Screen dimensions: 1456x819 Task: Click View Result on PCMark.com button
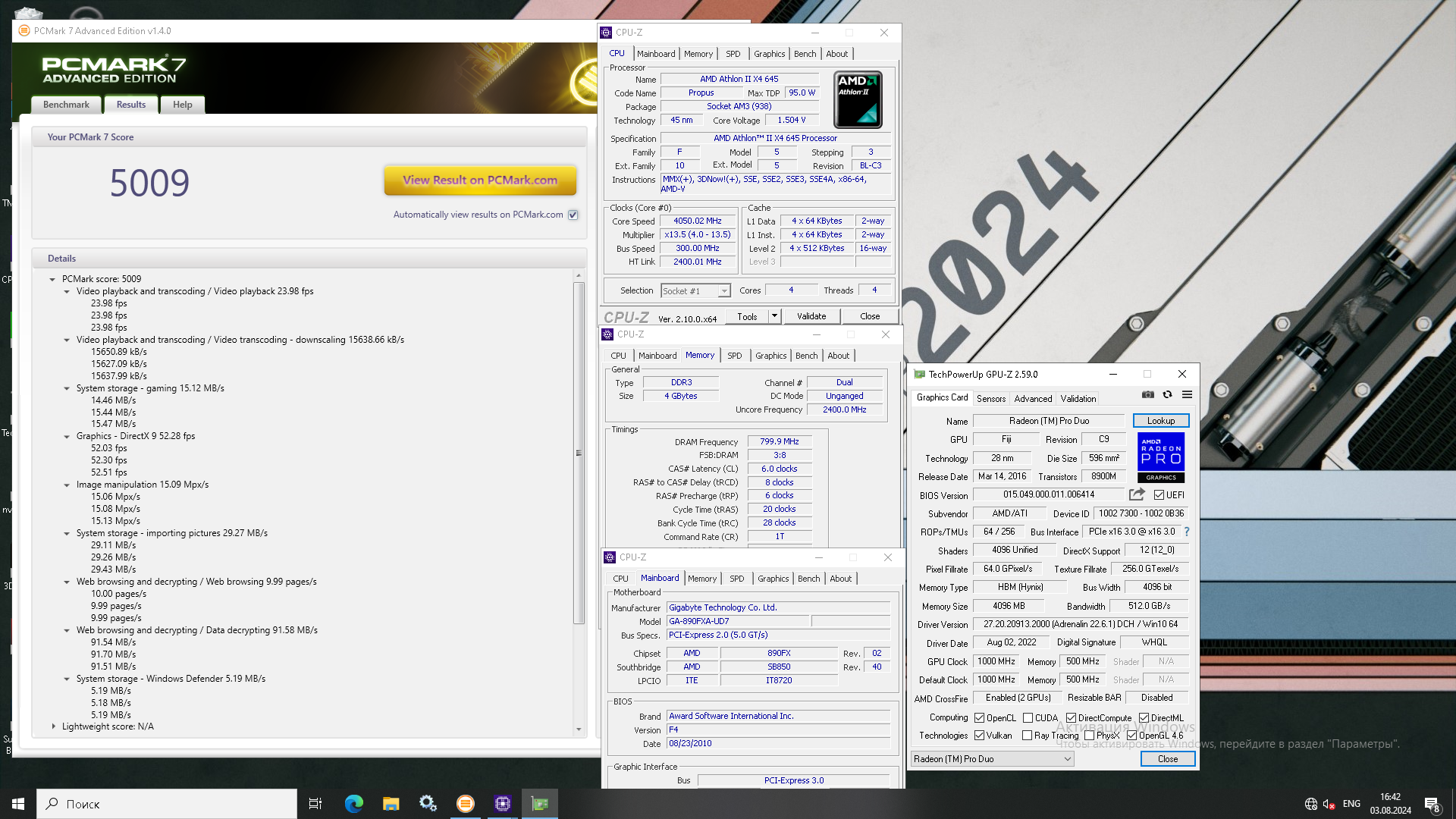coord(480,180)
